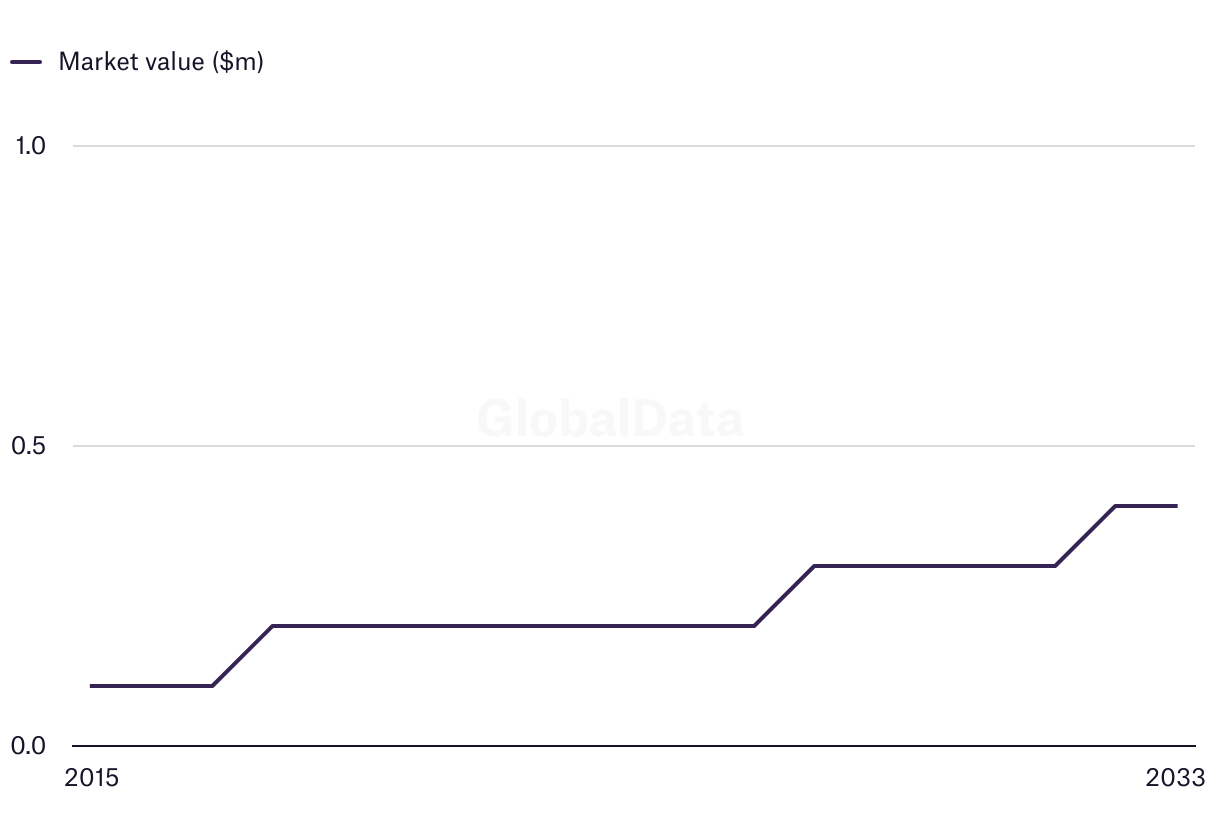The image size is (1220, 836).
Task: Click the rising segment from 0.3 to 0.4
Action: tap(1086, 536)
